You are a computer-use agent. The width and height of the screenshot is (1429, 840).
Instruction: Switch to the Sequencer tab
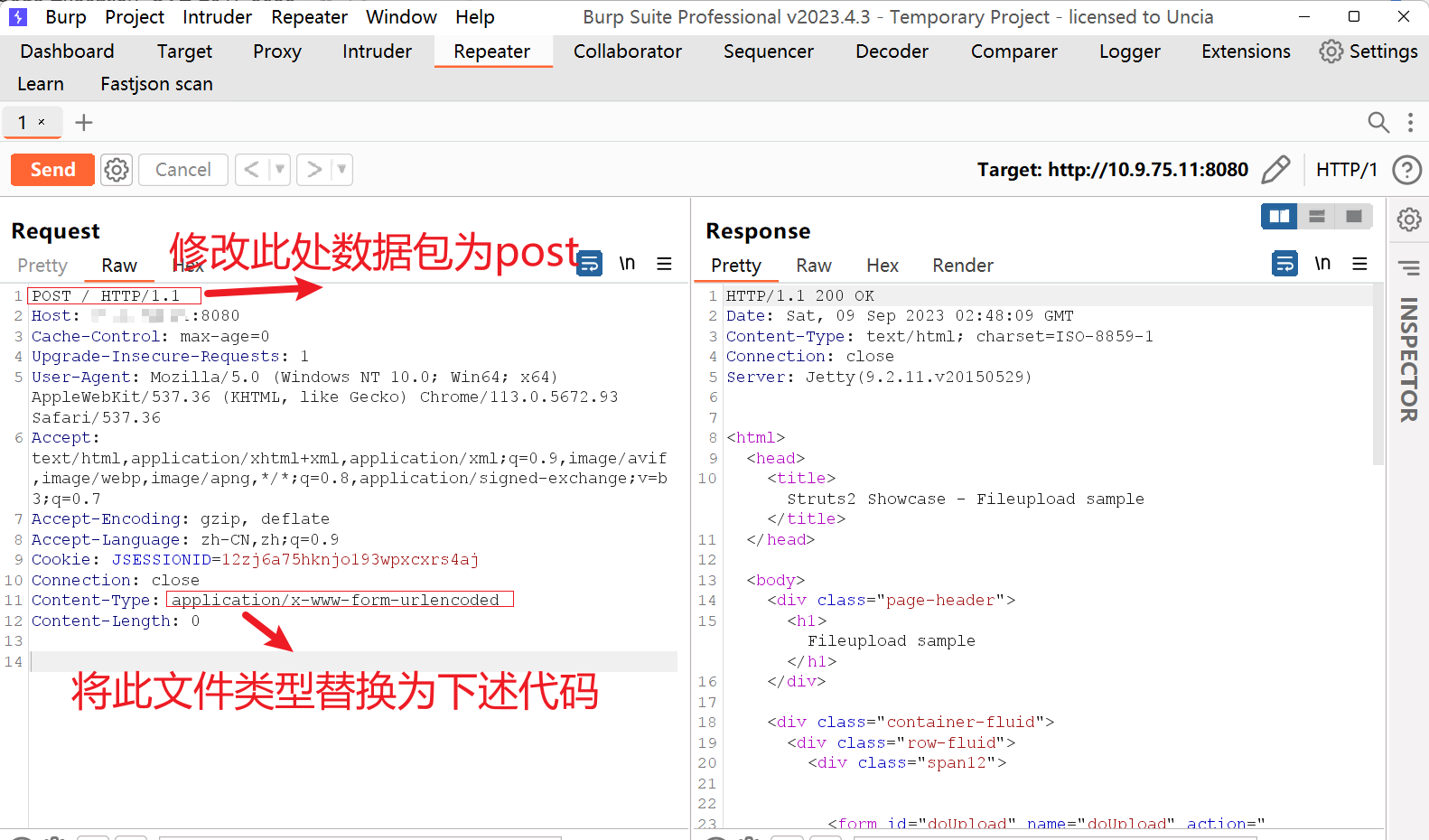[769, 51]
